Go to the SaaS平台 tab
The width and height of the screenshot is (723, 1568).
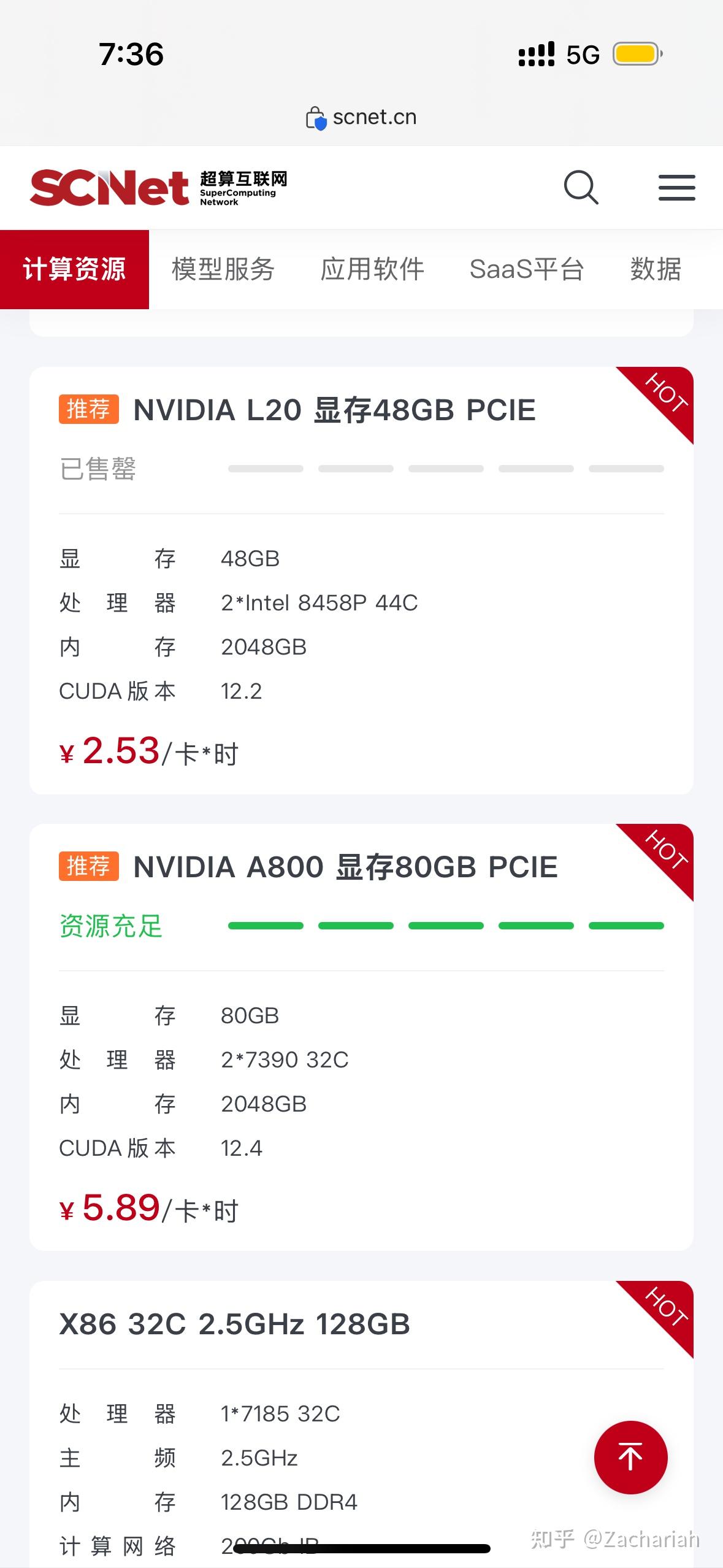pyautogui.click(x=527, y=269)
